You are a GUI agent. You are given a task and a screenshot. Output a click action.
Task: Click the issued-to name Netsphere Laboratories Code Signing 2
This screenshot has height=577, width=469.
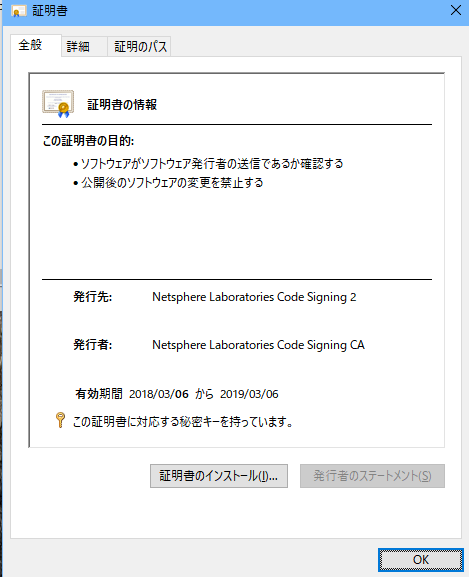(254, 297)
